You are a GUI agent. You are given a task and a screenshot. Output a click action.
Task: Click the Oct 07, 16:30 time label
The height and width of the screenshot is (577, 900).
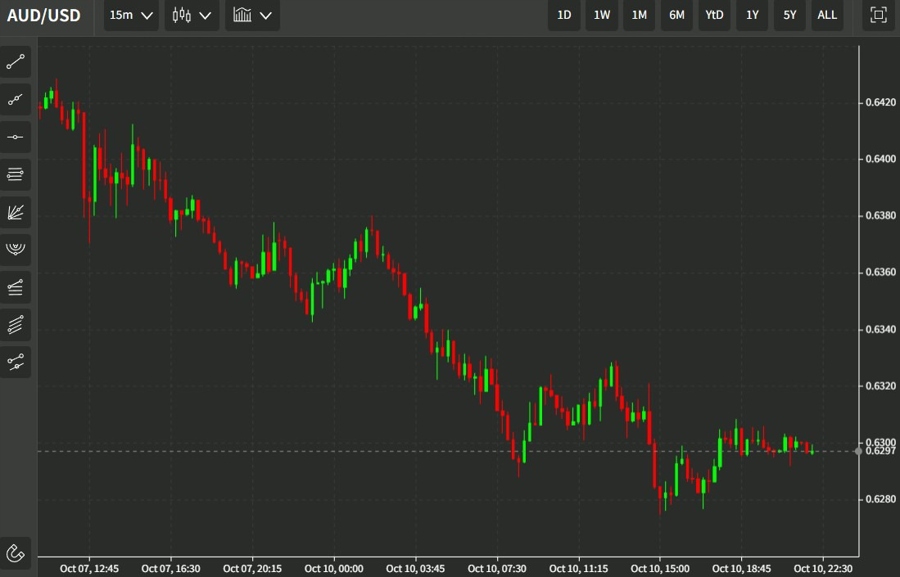tap(170, 568)
